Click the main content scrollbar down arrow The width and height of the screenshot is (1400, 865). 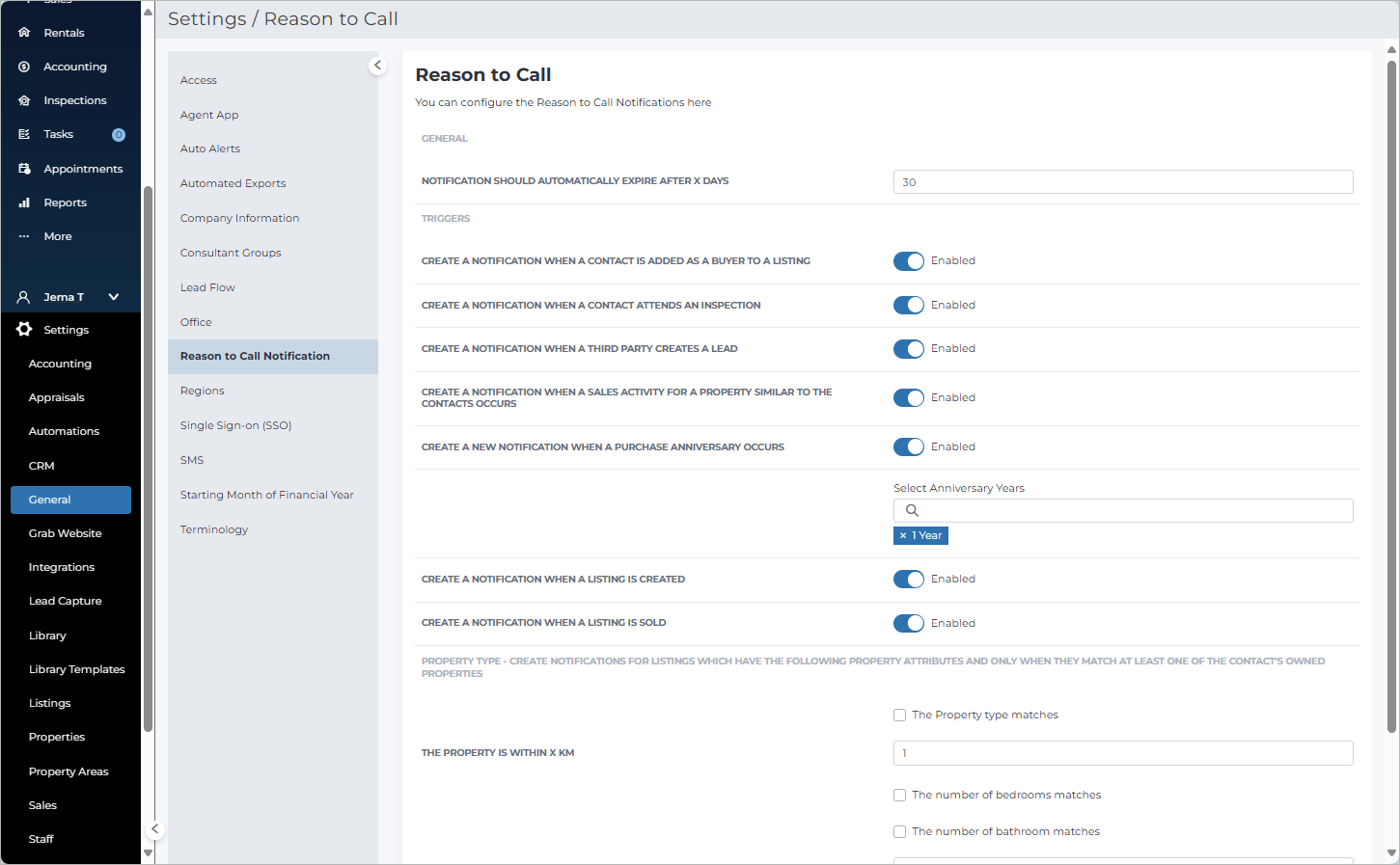tap(1391, 853)
